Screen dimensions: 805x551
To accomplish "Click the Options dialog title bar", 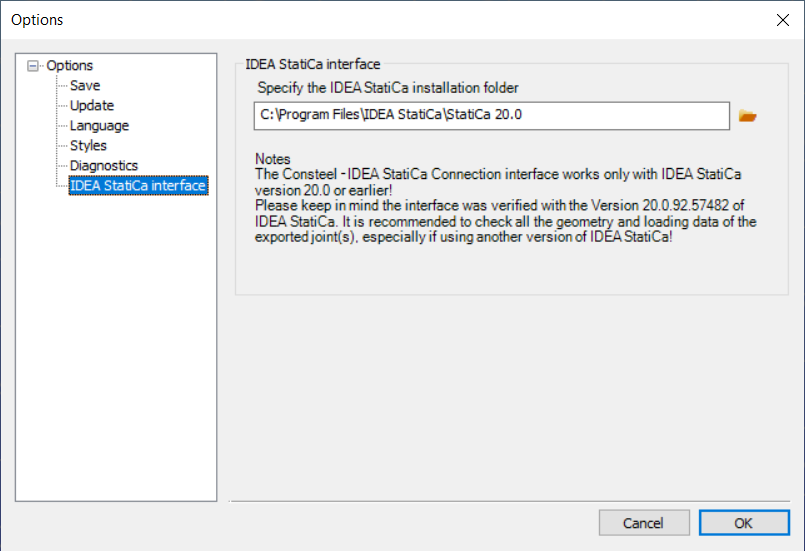I will 402,20.
